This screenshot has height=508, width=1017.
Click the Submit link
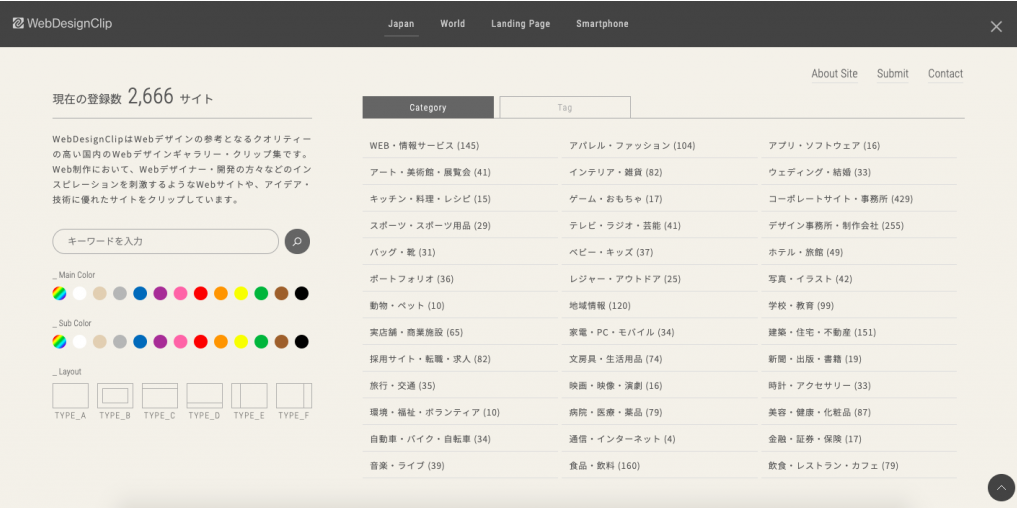[892, 73]
